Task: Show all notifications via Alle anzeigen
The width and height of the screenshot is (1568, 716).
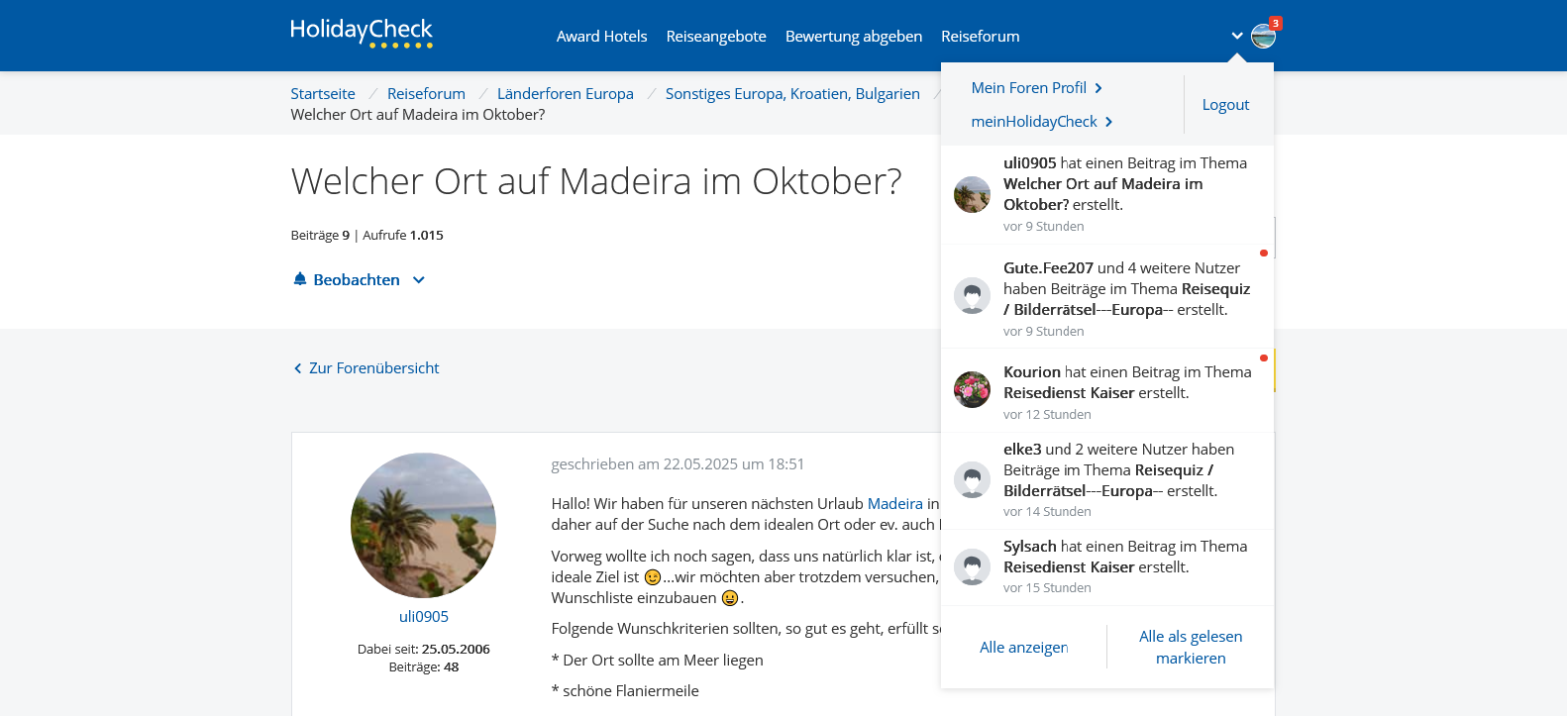Action: pyautogui.click(x=1023, y=648)
